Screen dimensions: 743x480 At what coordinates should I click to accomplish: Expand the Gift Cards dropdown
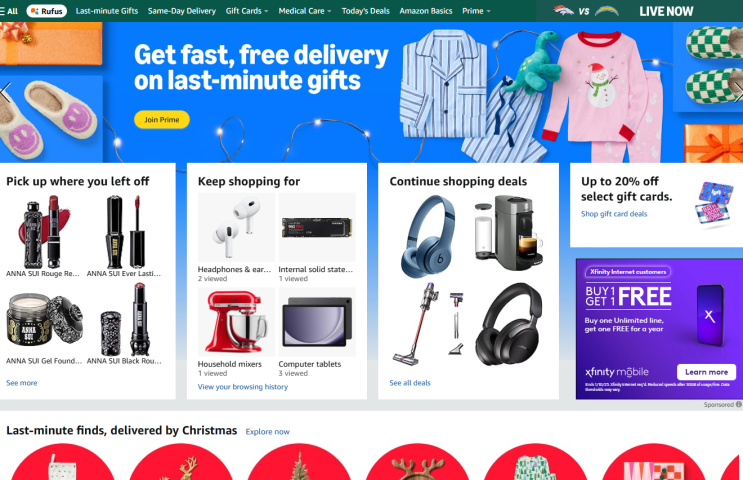[246, 11]
